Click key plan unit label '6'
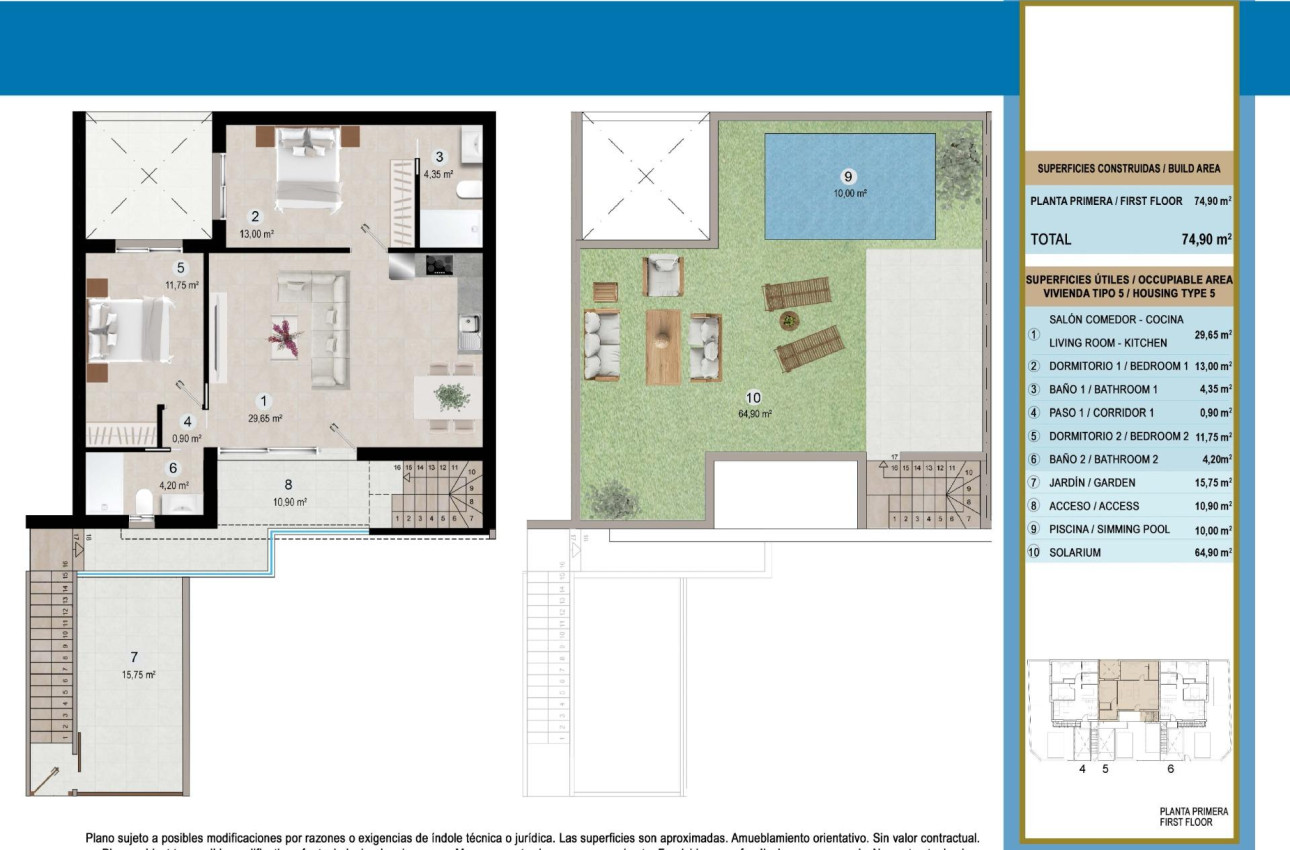Viewport: 1290px width, 850px height. [x=1170, y=769]
